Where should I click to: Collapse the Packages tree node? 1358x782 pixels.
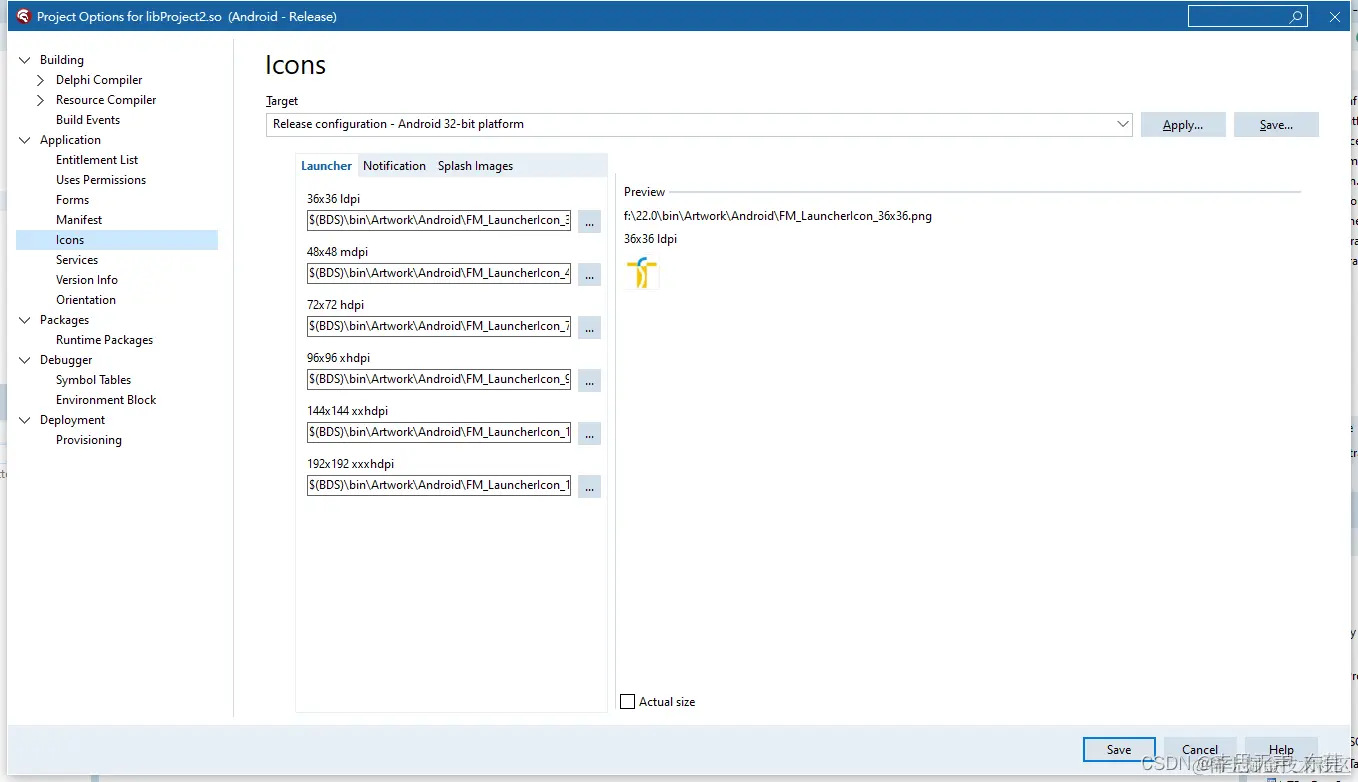(x=25, y=320)
